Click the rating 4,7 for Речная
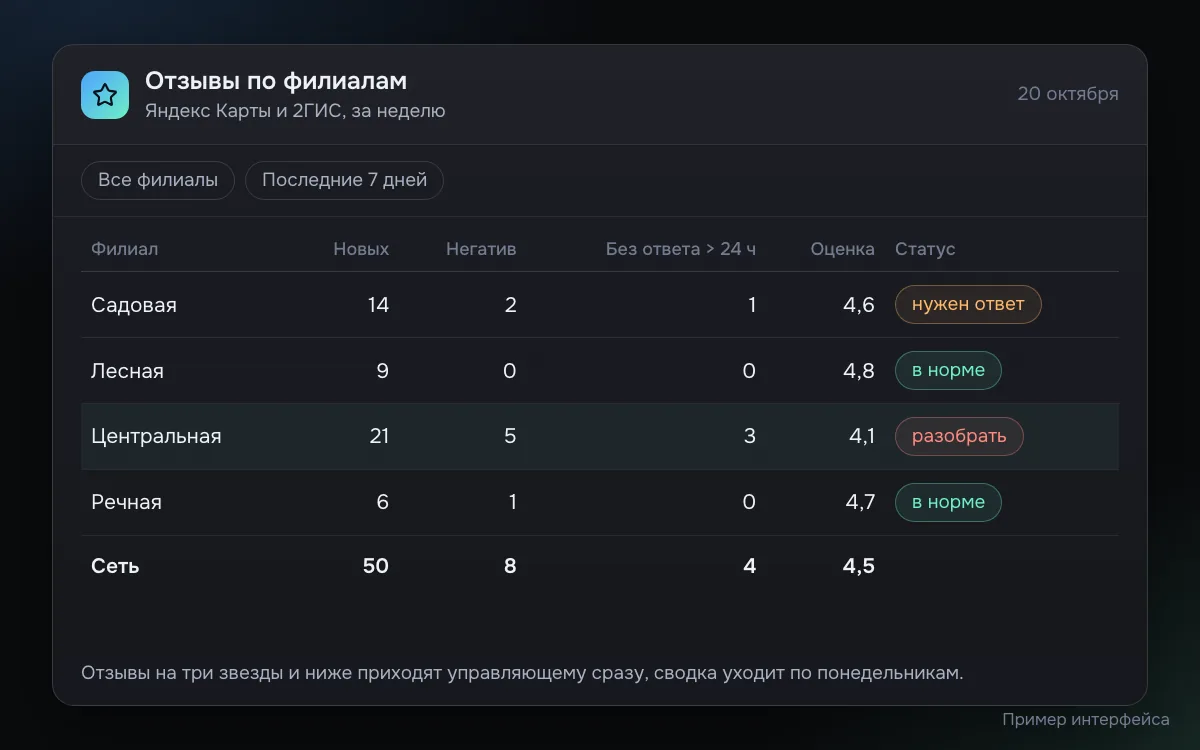This screenshot has height=750, width=1200. point(860,503)
